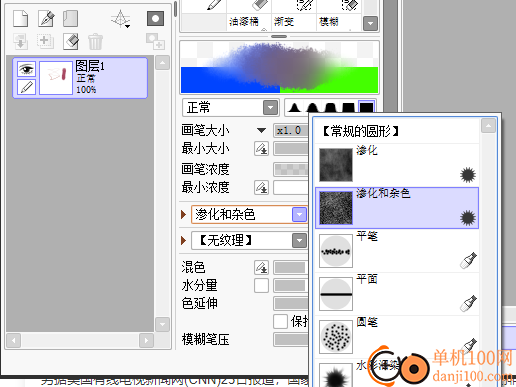
Task: Choose the third brush edge shape
Action: [330, 108]
